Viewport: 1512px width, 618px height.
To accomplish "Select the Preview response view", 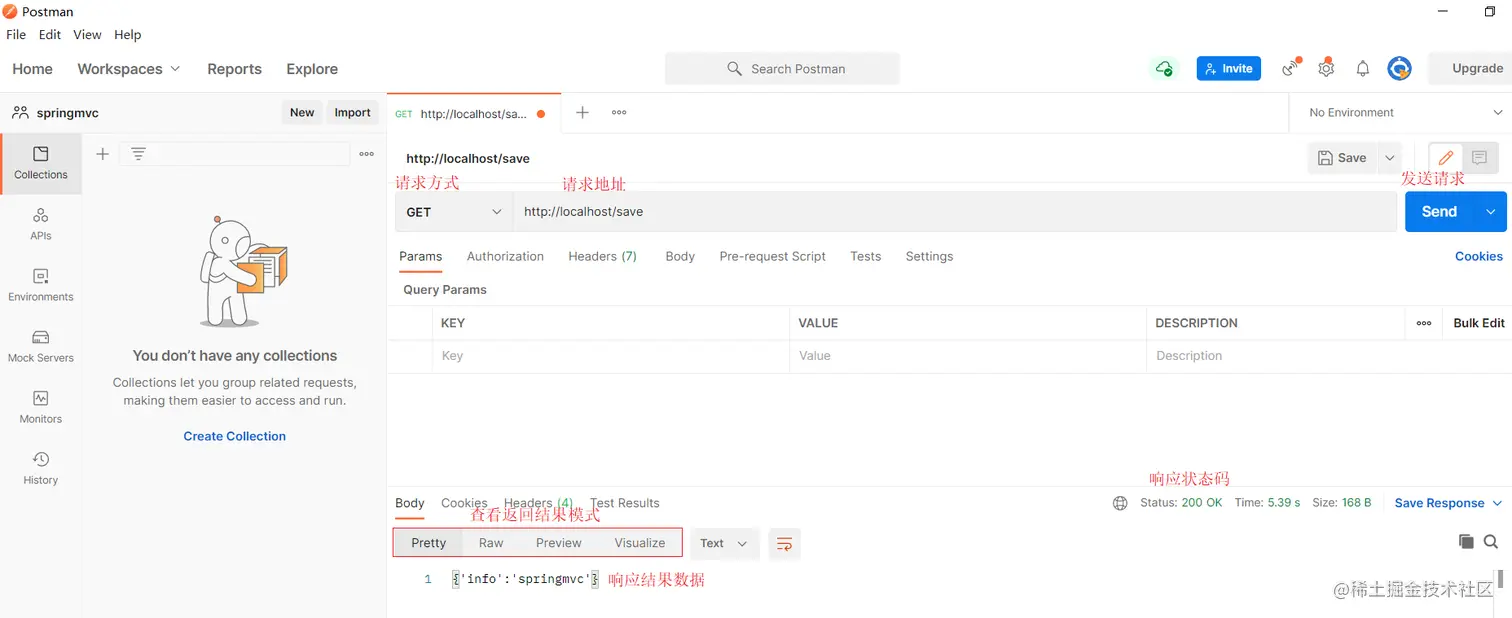I will 558,543.
